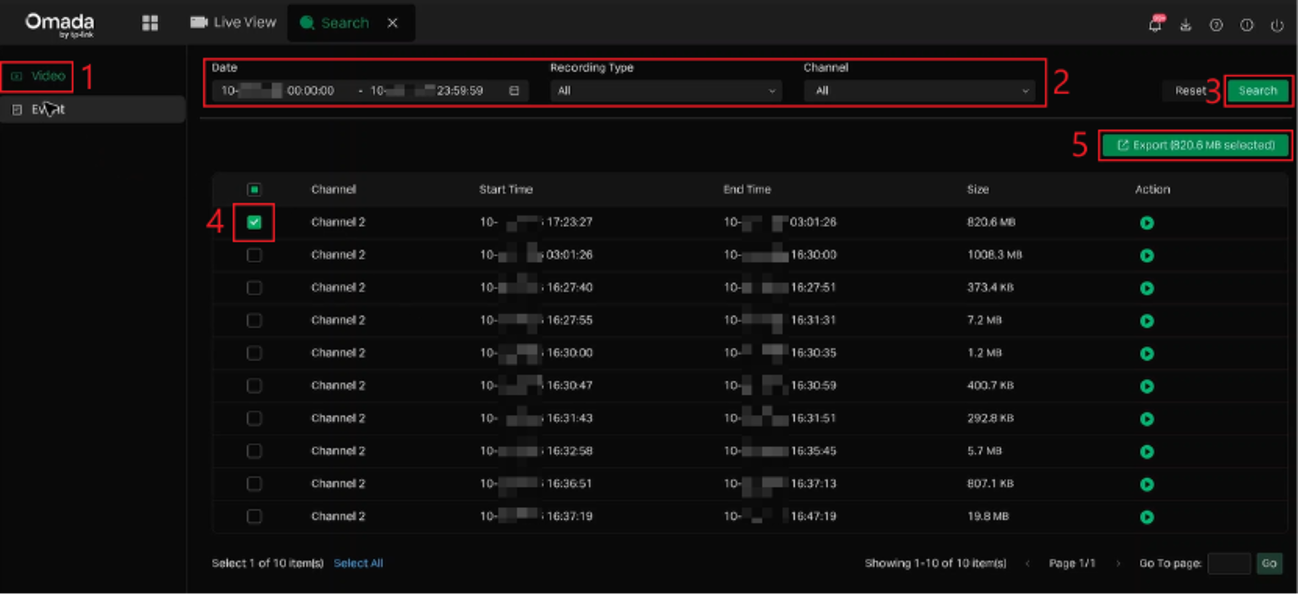Click the info icon in top bar

[x=1246, y=25]
